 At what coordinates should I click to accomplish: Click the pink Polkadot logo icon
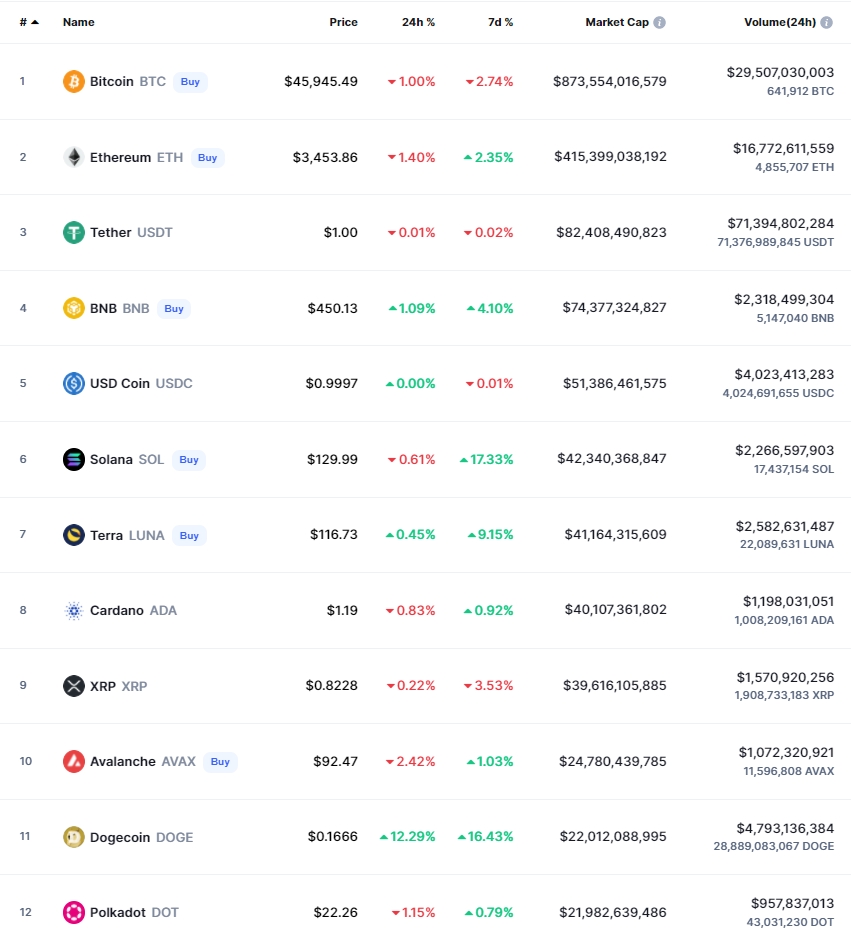[74, 912]
